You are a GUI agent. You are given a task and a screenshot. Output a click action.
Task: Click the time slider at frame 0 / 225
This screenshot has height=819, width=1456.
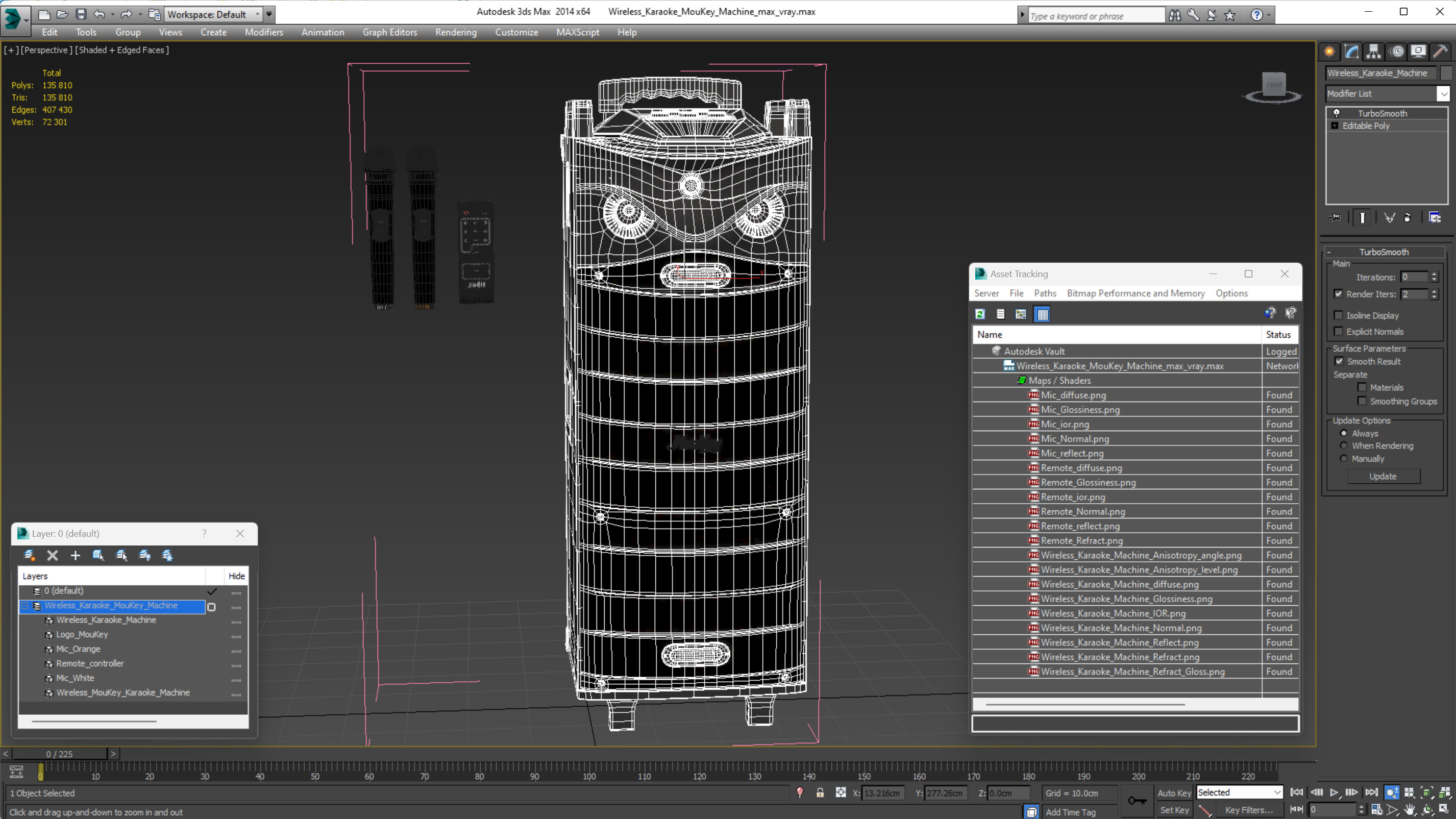(x=59, y=754)
